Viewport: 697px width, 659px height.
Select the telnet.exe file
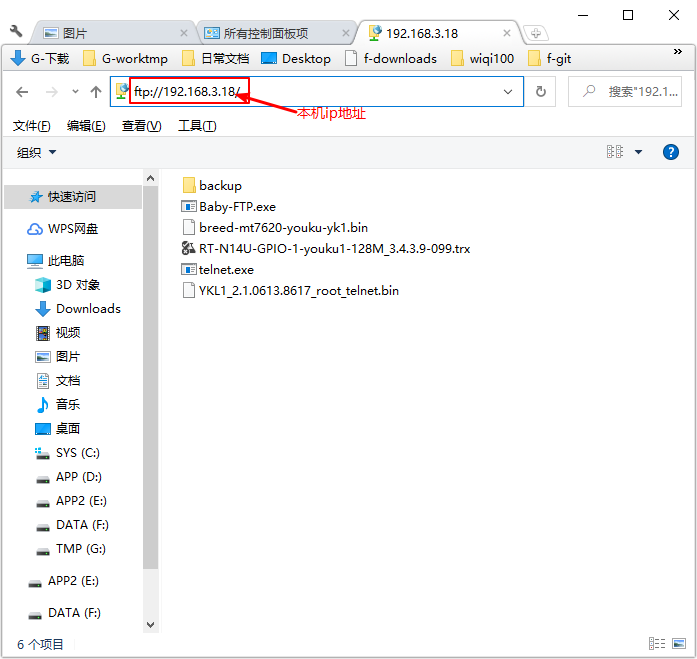pos(217,270)
